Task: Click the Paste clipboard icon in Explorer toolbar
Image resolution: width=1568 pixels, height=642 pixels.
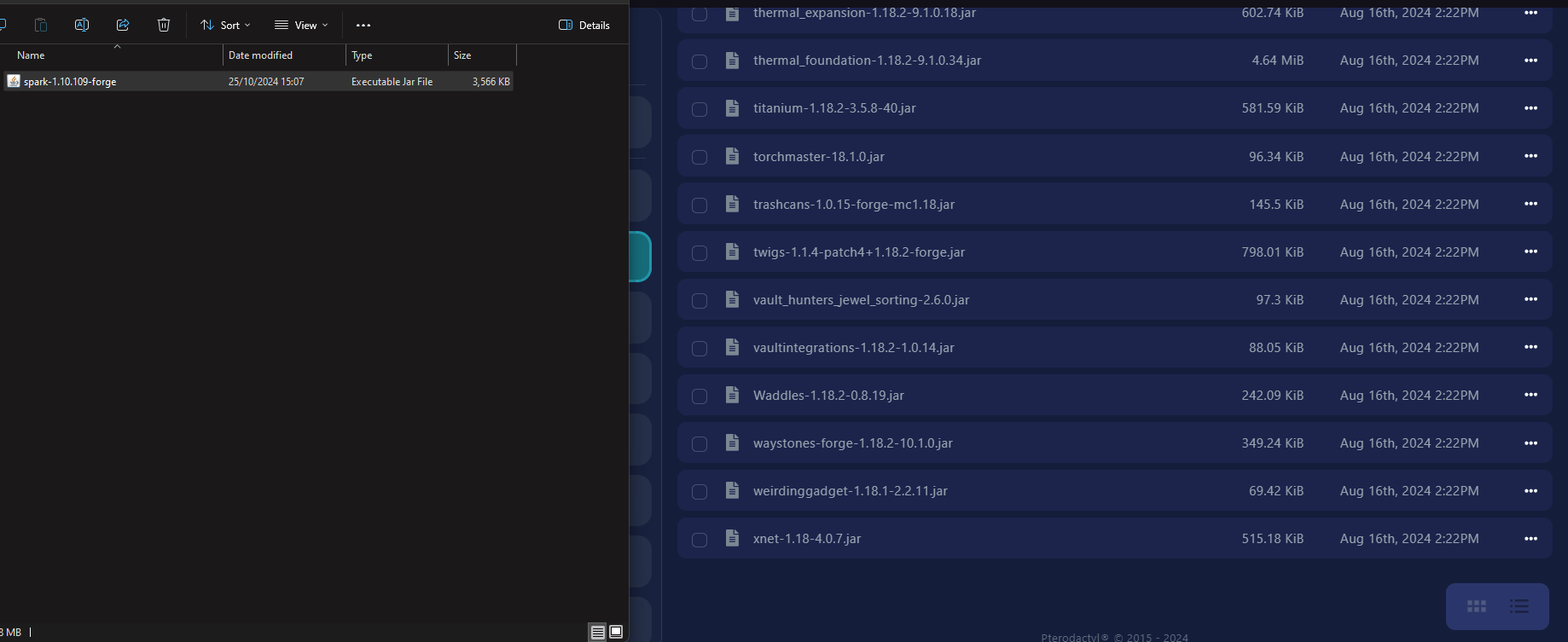Action: pos(41,26)
